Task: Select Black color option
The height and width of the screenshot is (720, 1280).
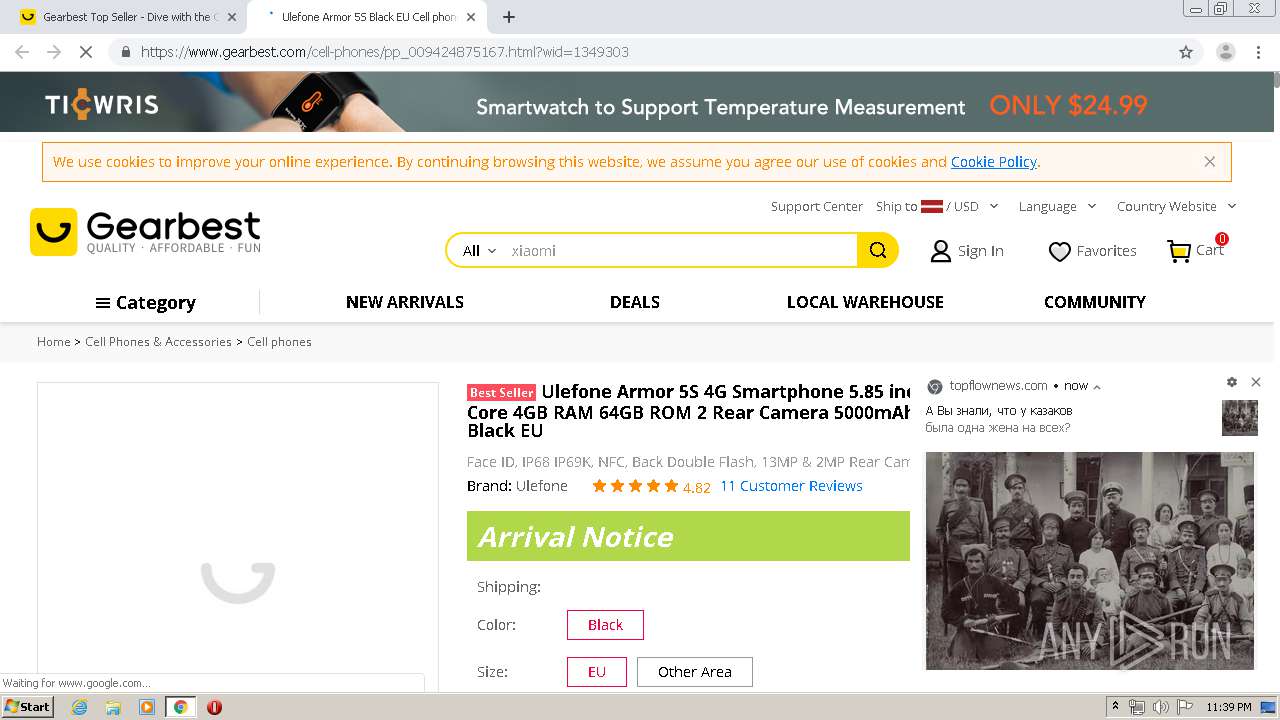Action: coord(605,625)
